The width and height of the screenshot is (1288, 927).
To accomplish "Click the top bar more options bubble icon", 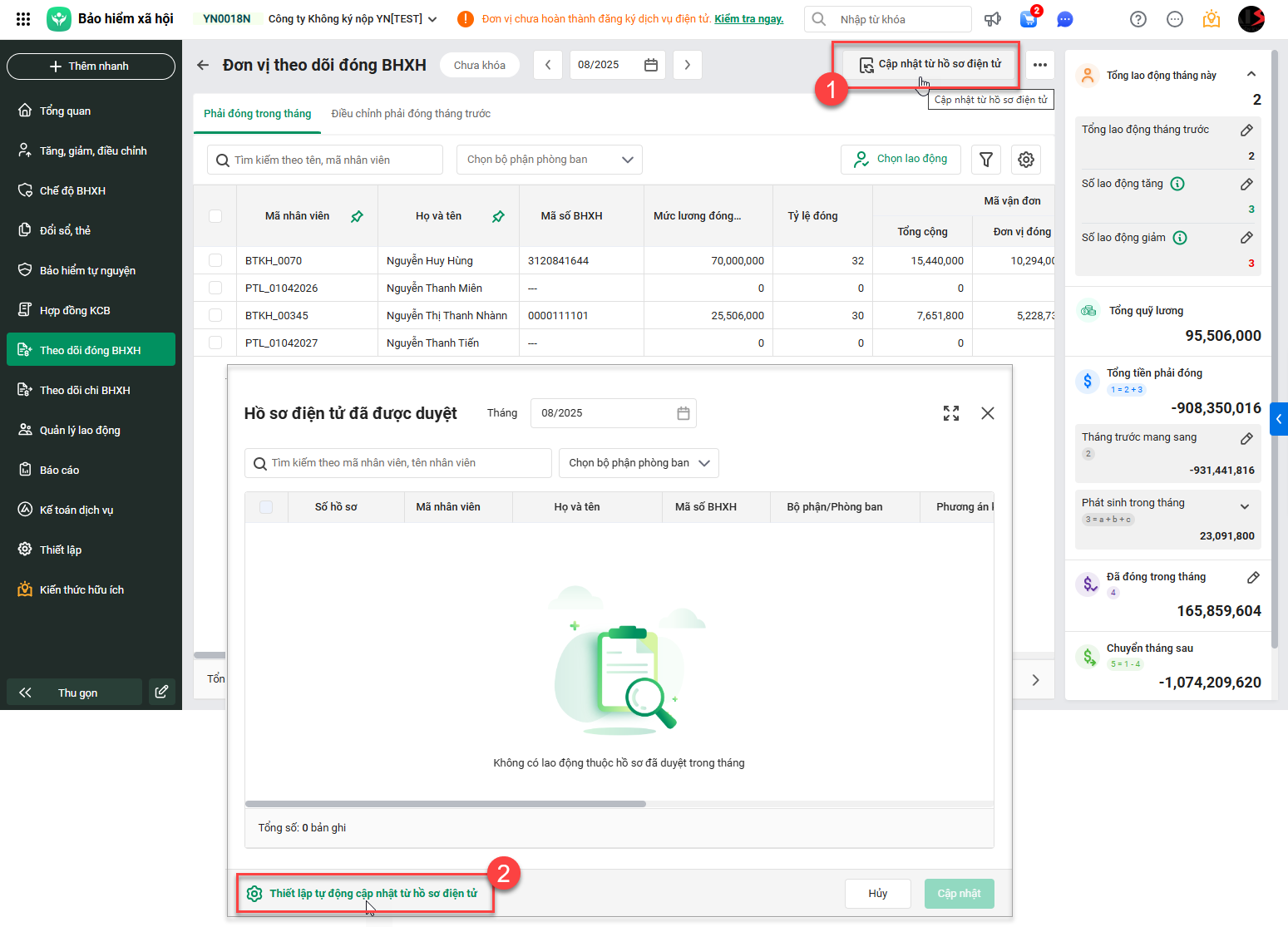I will coord(1175,19).
